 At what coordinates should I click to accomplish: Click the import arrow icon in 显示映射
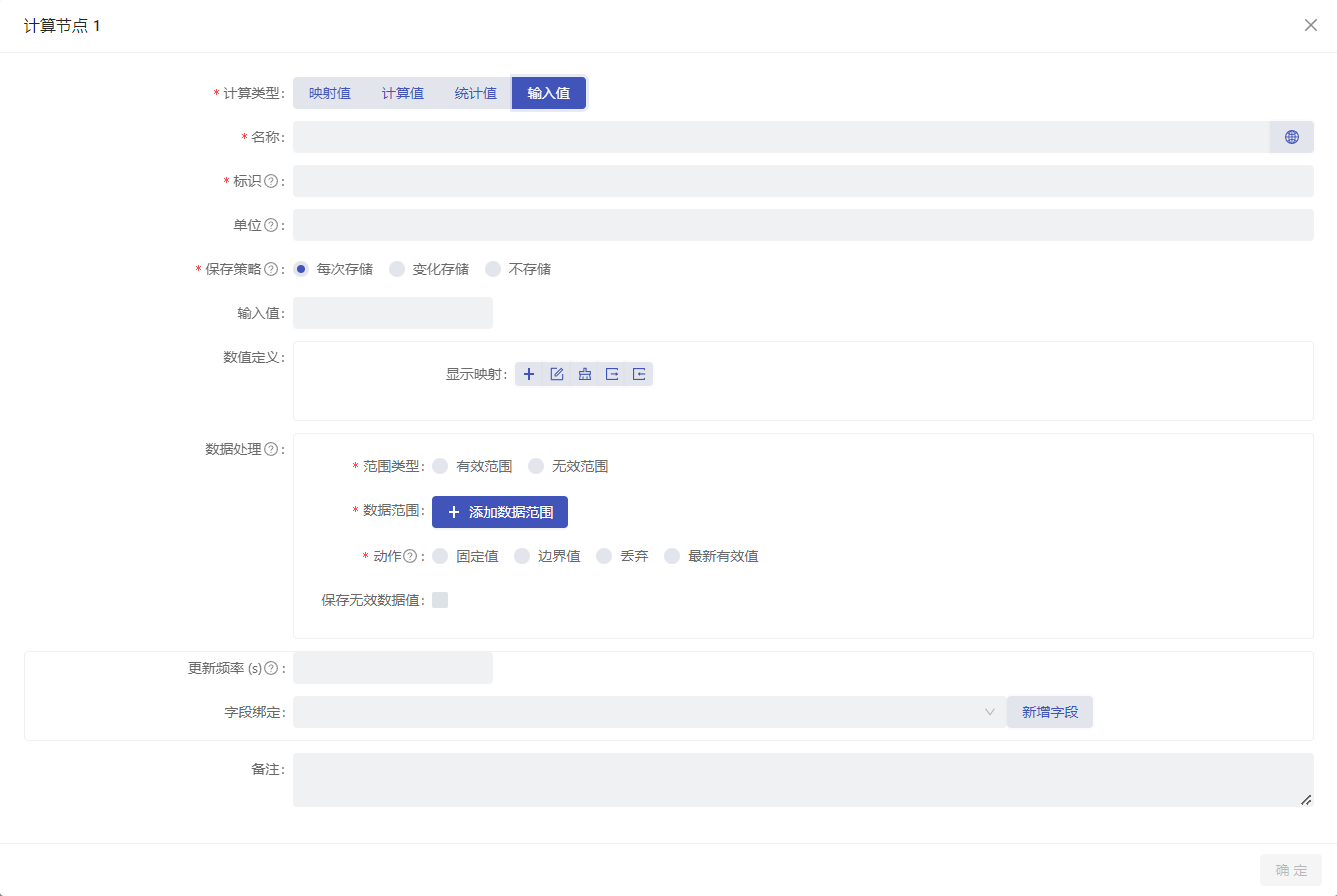(639, 374)
